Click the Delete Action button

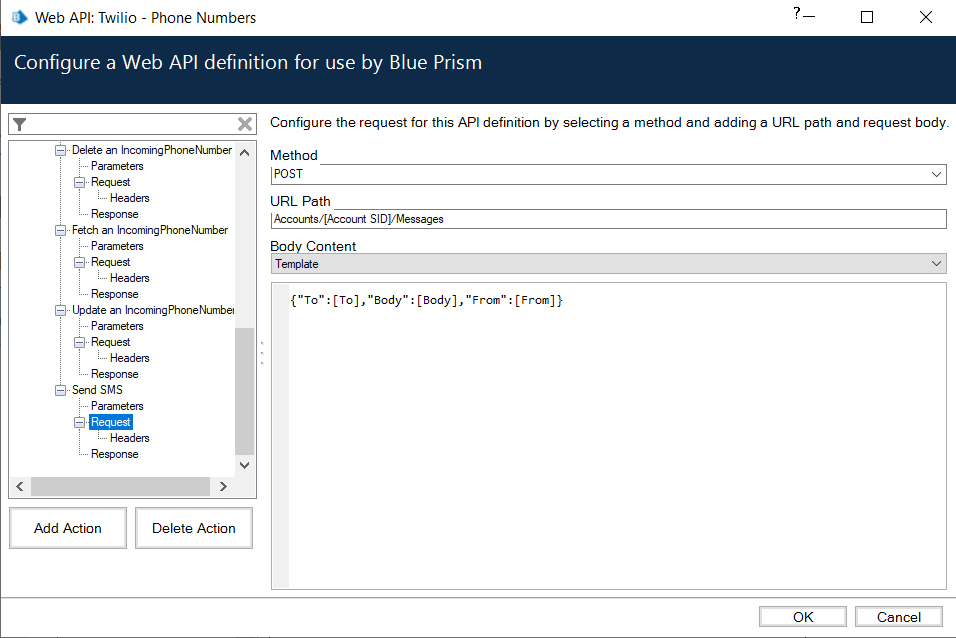(194, 528)
